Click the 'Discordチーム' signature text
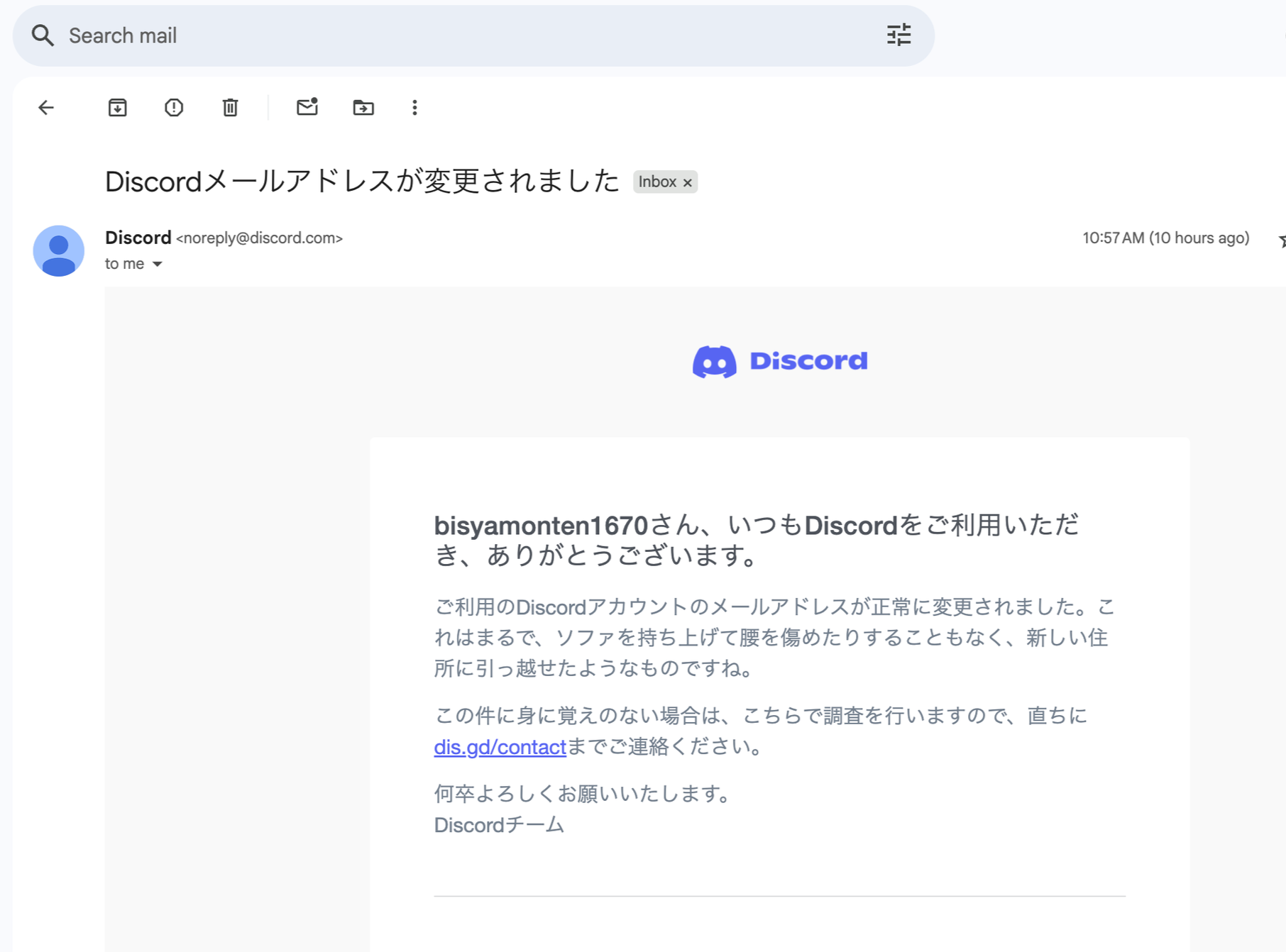This screenshot has width=1286, height=952. pyautogui.click(x=499, y=825)
